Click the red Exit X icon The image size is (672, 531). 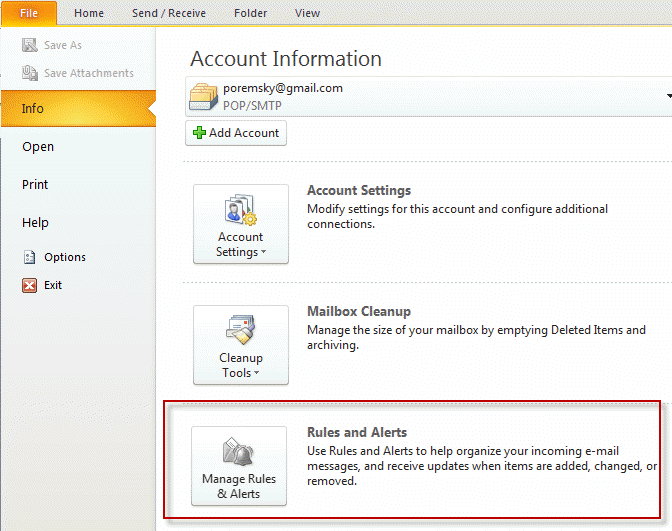click(x=29, y=285)
